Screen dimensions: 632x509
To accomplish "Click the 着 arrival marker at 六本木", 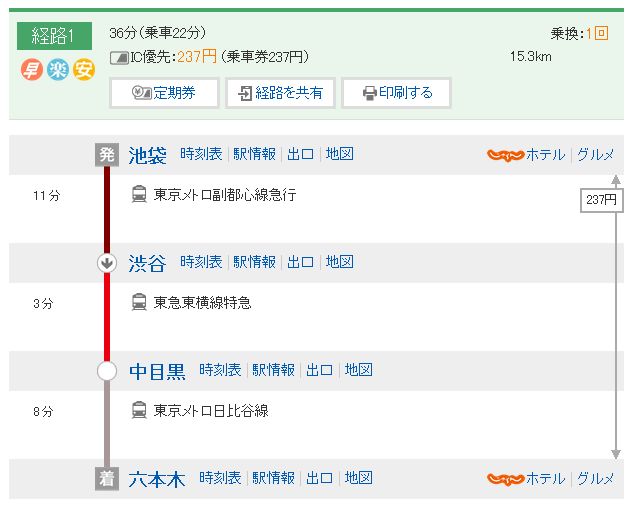I will [106, 479].
